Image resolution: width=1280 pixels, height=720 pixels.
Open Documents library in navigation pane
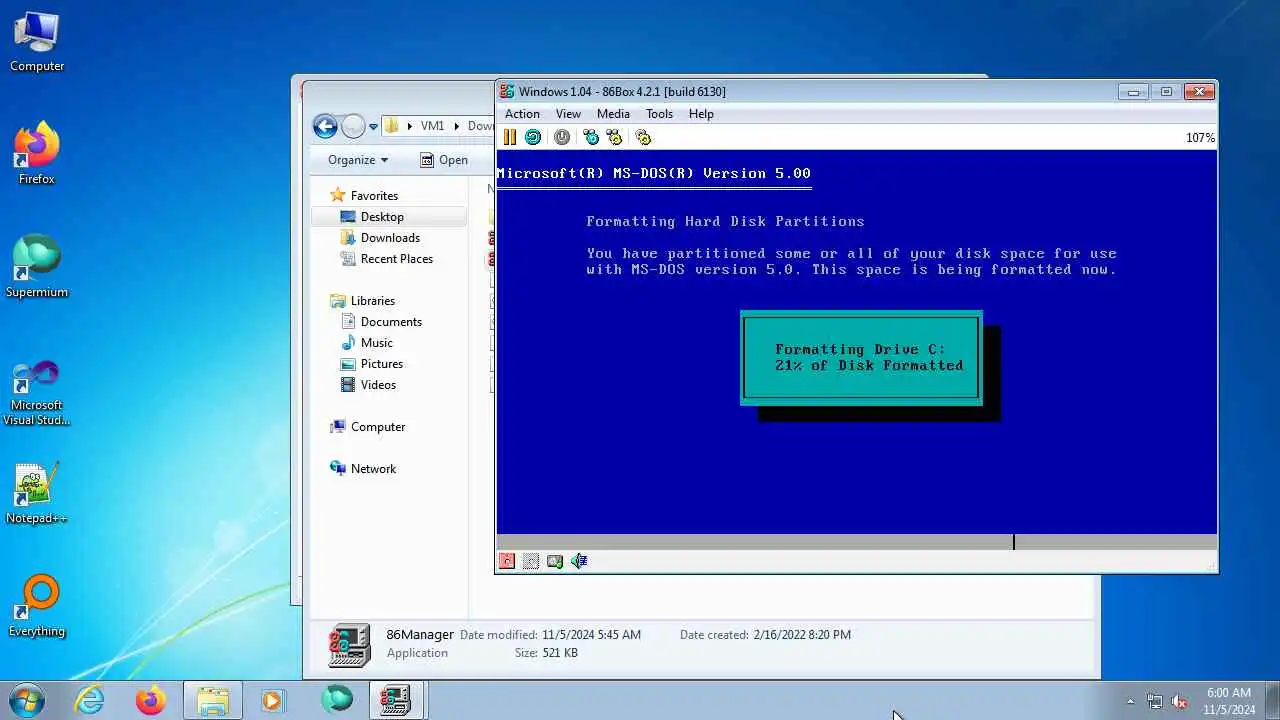click(391, 322)
